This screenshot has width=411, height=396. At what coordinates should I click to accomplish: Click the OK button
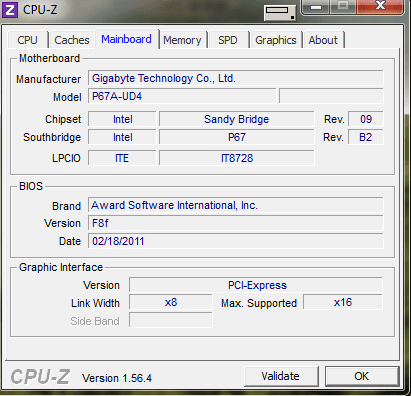362,376
